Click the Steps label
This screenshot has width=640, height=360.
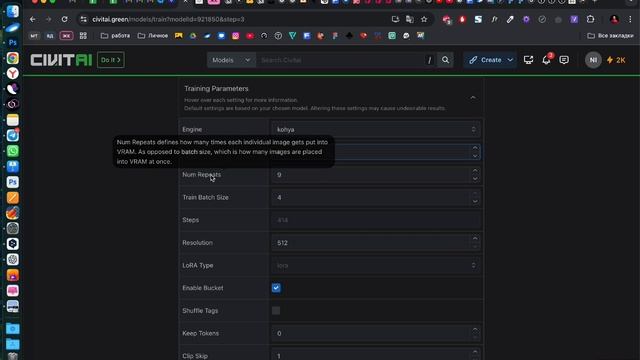[x=190, y=220]
